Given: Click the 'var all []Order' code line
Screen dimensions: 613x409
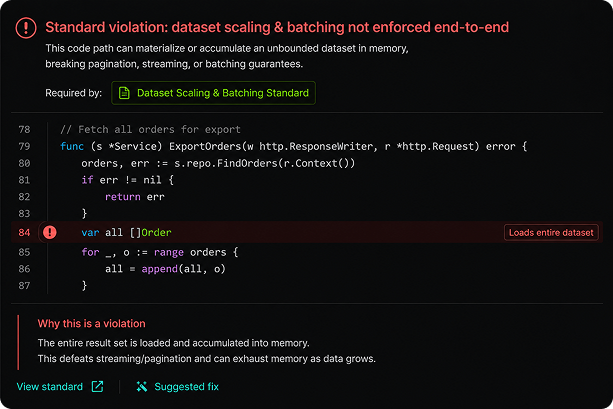Looking at the screenshot, I should pos(126,233).
